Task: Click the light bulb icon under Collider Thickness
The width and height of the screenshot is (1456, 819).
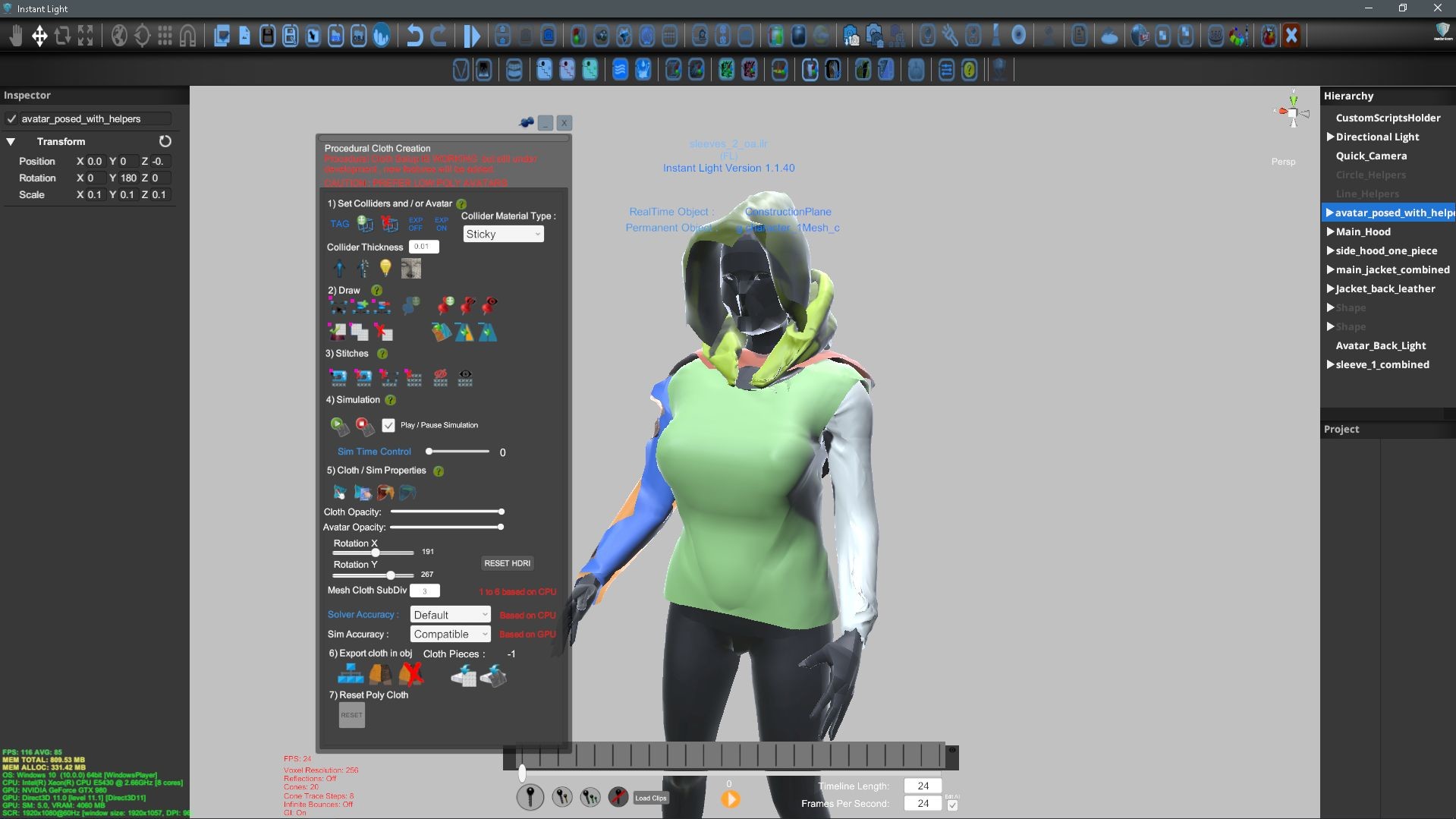Action: point(385,267)
